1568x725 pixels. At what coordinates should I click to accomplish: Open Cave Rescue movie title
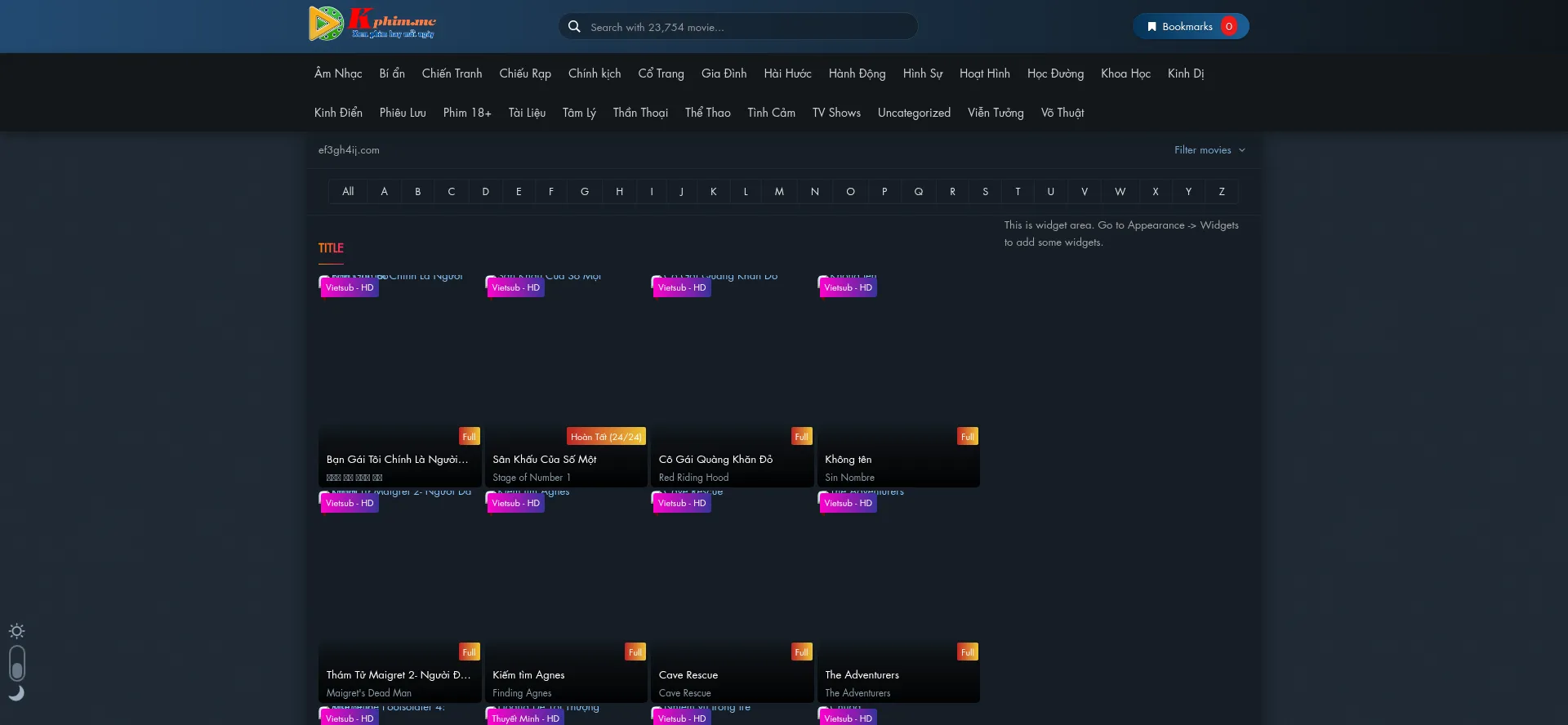(688, 675)
